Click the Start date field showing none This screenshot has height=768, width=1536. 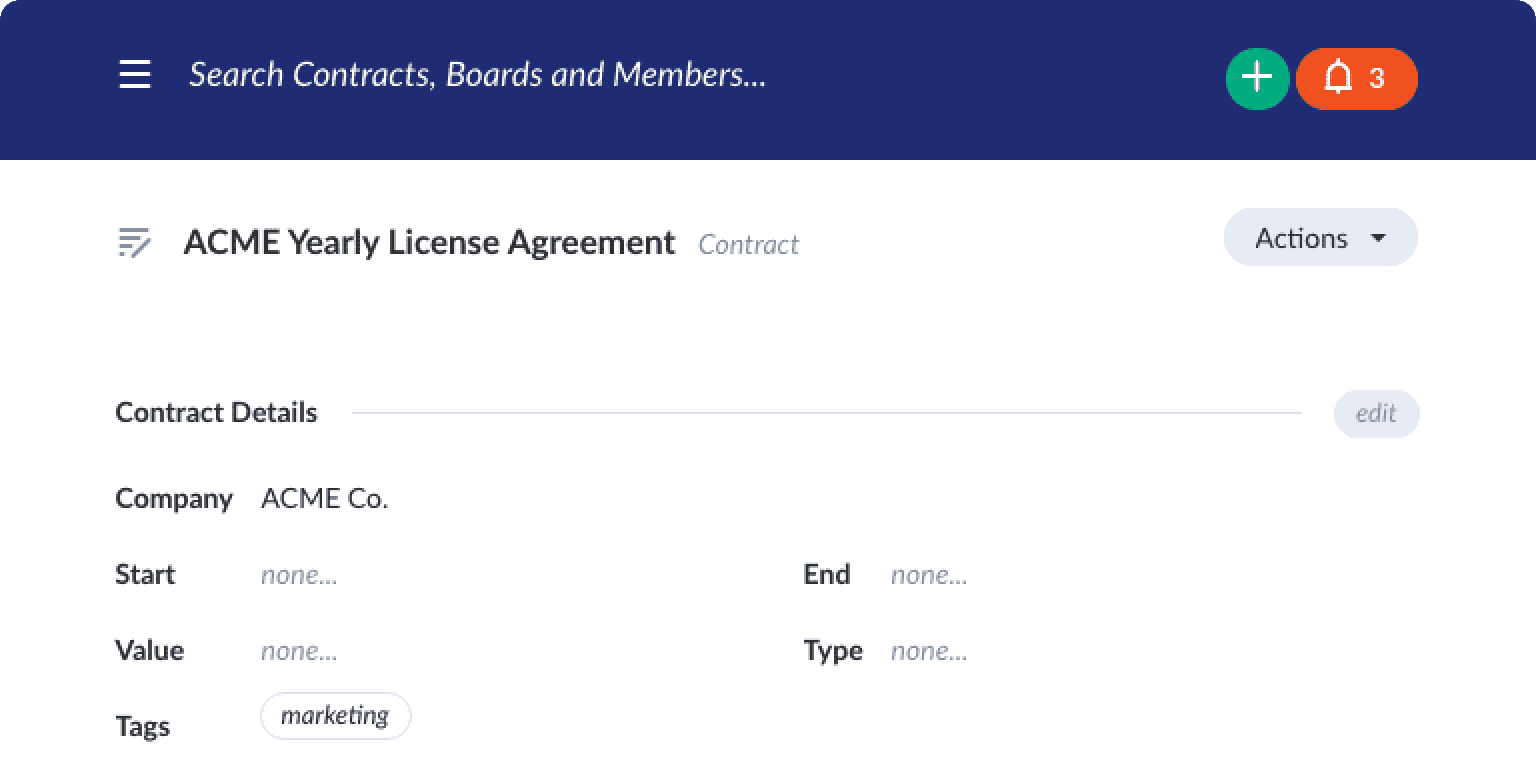[298, 575]
